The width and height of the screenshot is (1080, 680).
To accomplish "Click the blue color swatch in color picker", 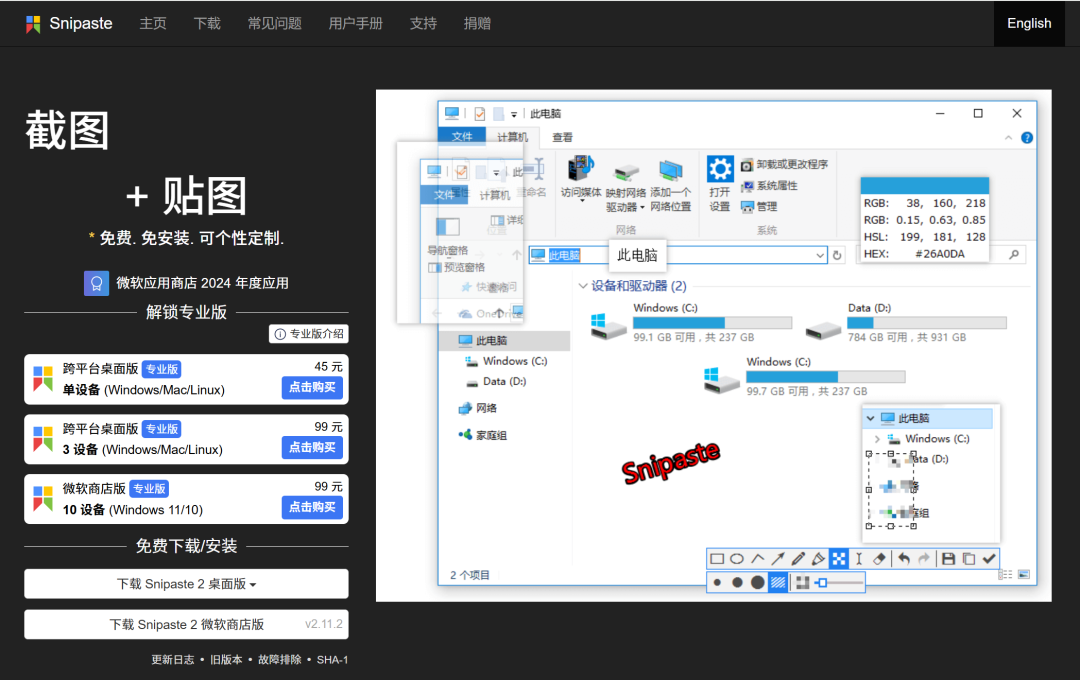I will [x=924, y=185].
